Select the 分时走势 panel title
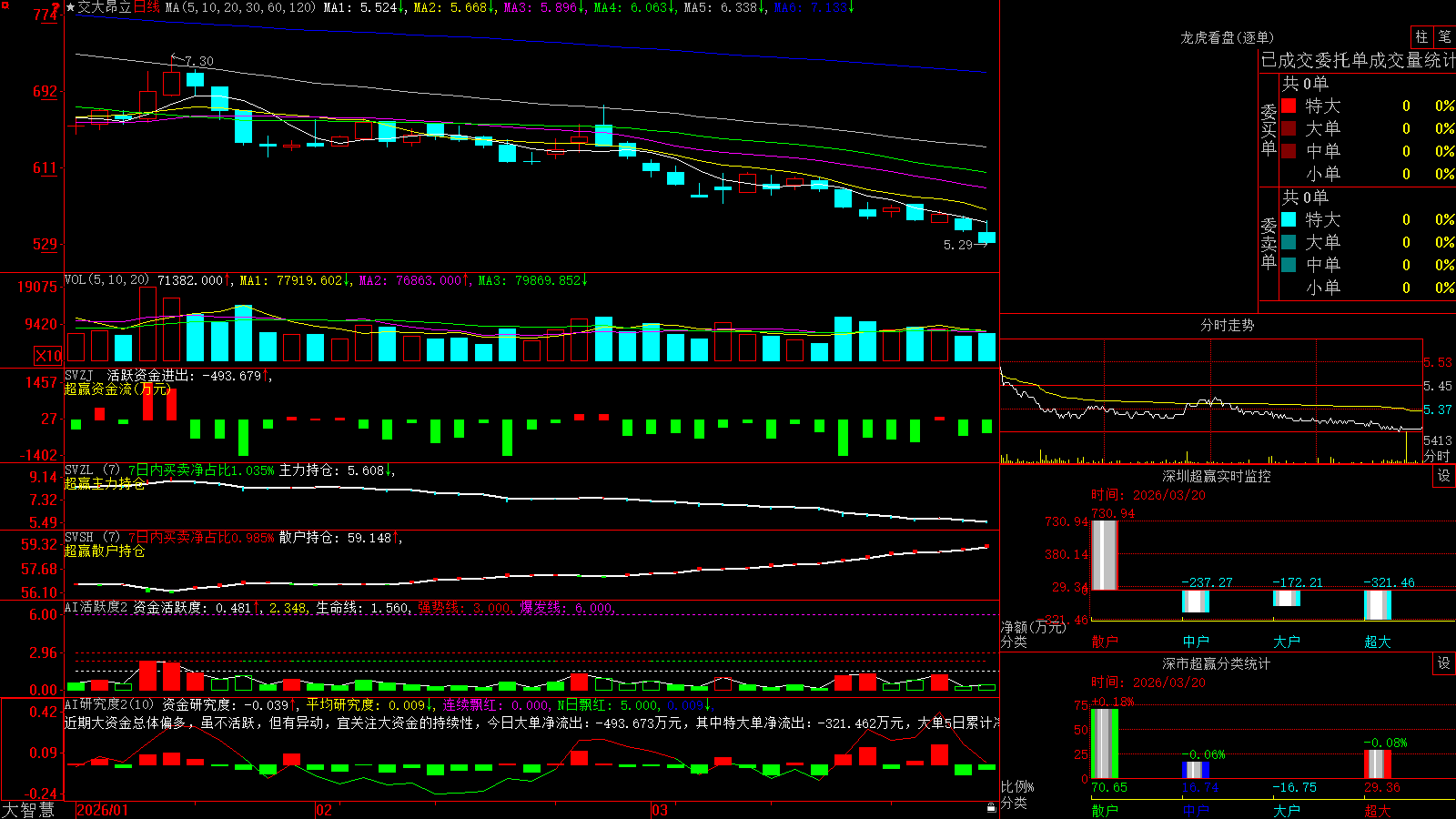Image resolution: width=1456 pixels, height=819 pixels. click(x=1227, y=325)
